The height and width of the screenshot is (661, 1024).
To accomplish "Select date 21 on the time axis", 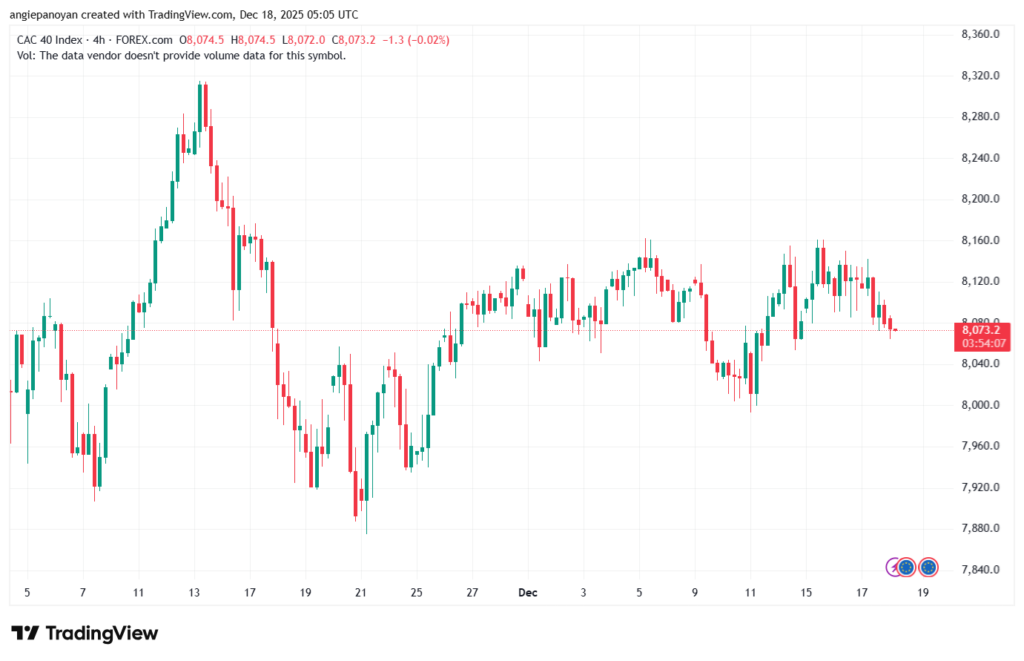I will pos(361,593).
